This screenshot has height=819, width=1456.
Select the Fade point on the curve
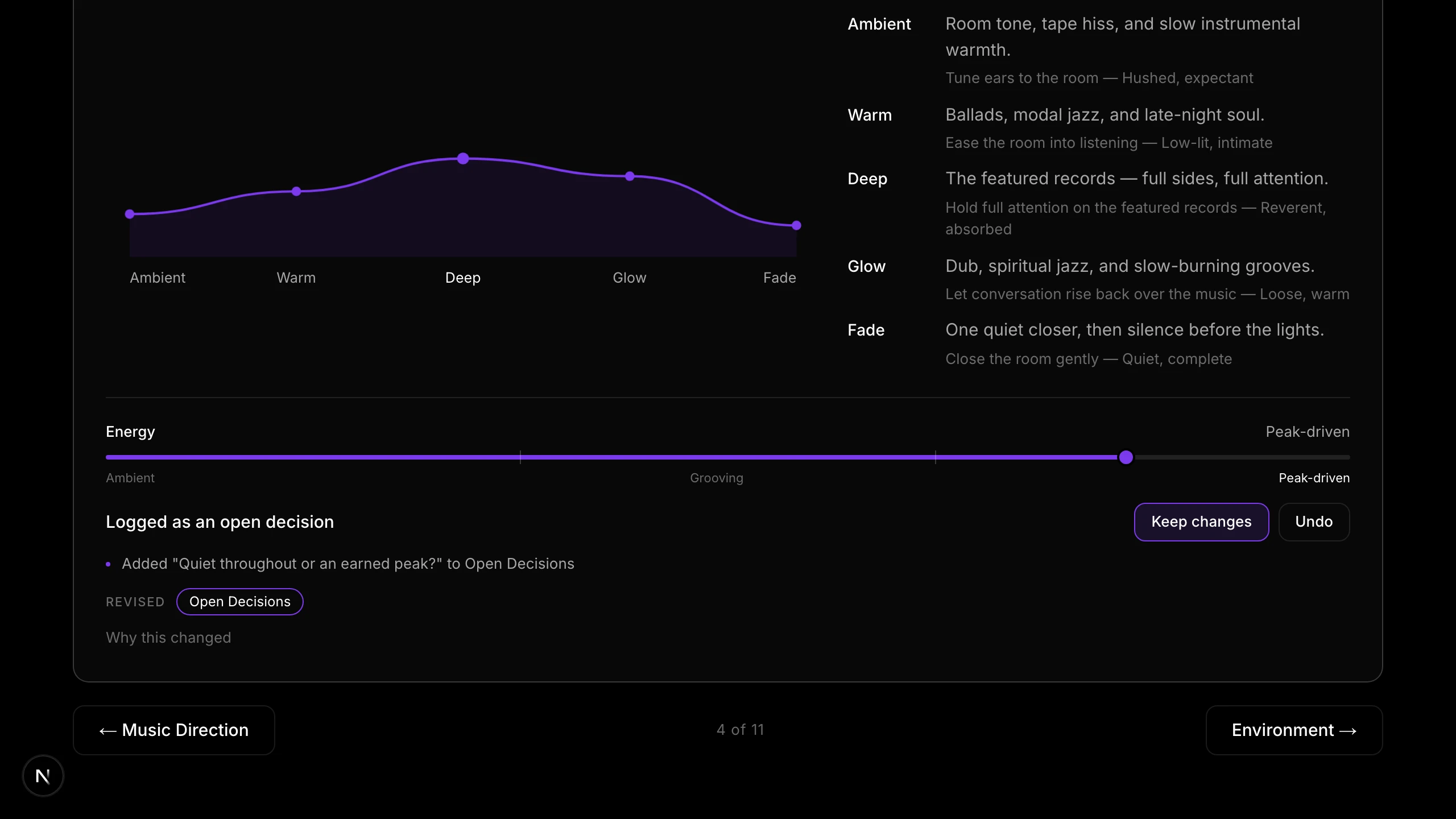click(796, 225)
